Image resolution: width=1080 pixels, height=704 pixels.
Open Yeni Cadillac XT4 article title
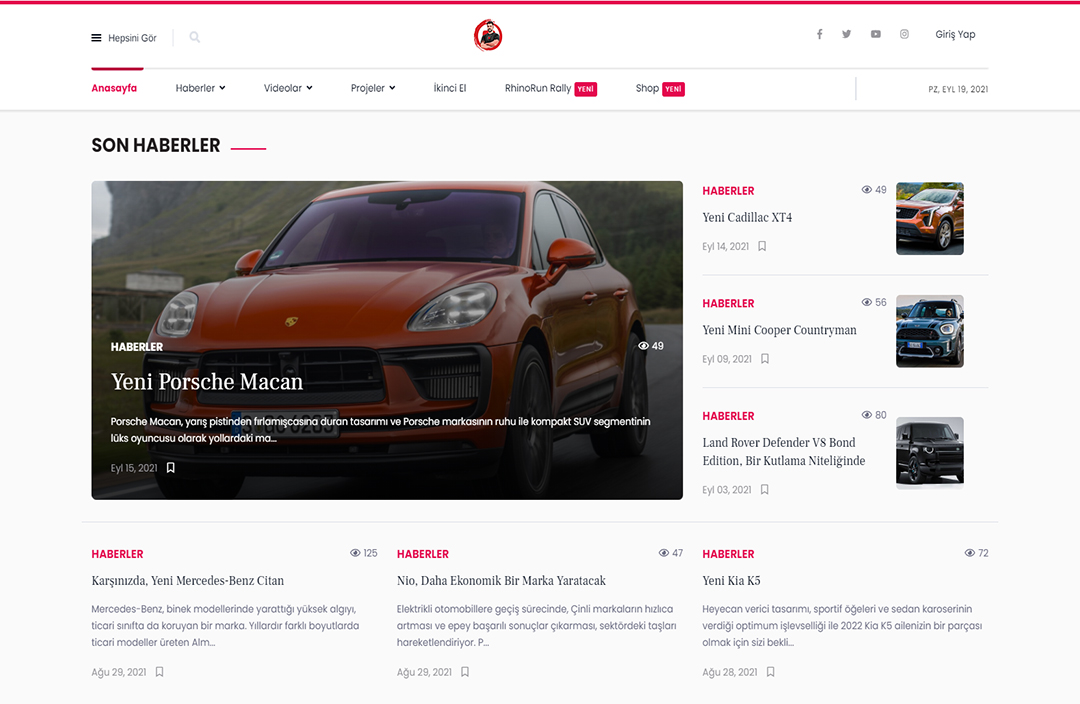coord(747,218)
